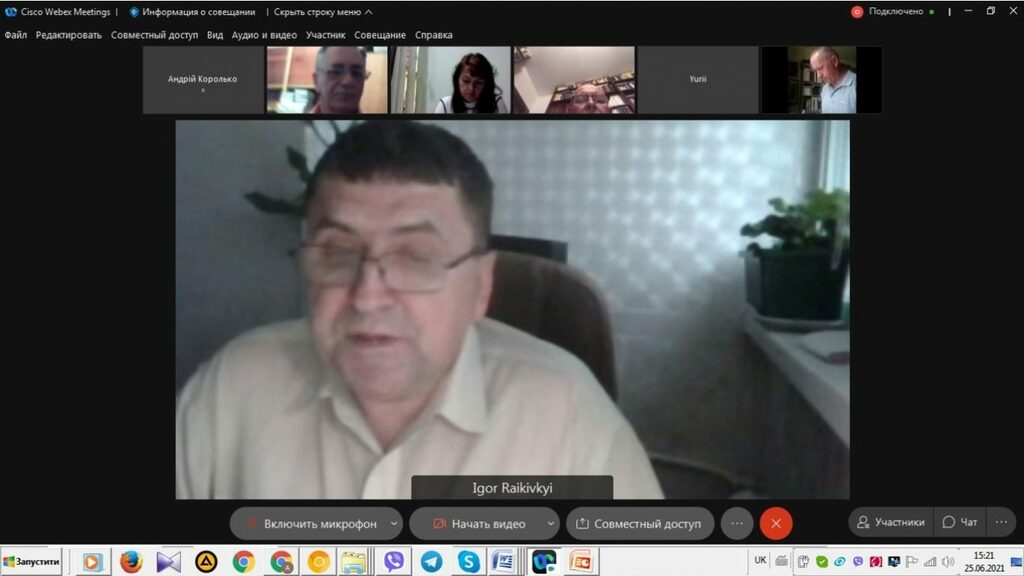
Task: Open Telegram from the taskbar
Action: click(x=431, y=562)
